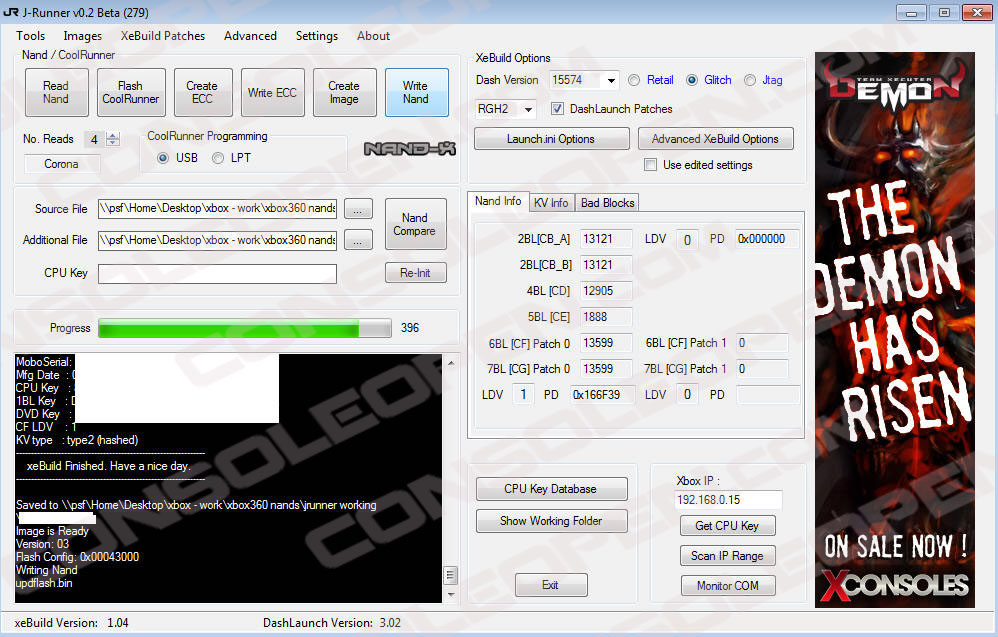Open the RGH2 hack type dropdown

coord(528,109)
